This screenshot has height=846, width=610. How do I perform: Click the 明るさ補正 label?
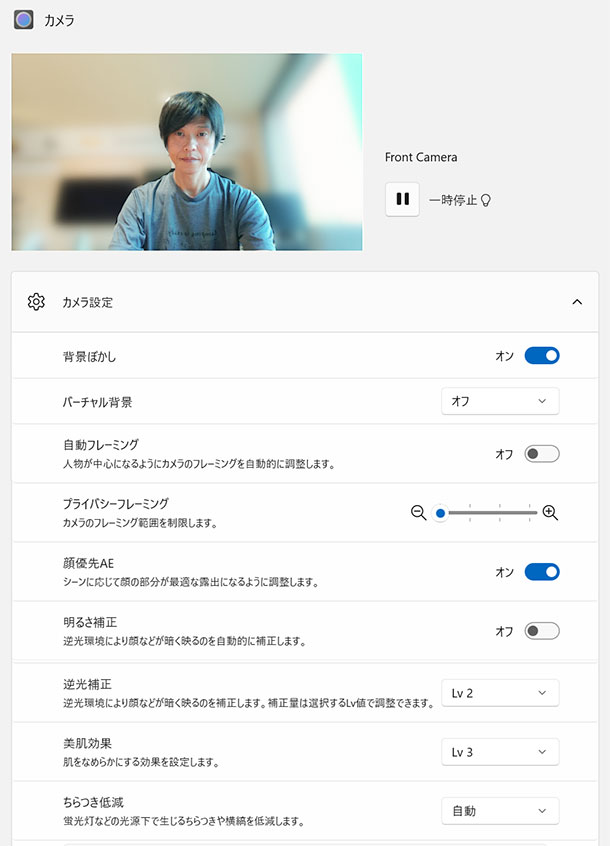click(90, 622)
